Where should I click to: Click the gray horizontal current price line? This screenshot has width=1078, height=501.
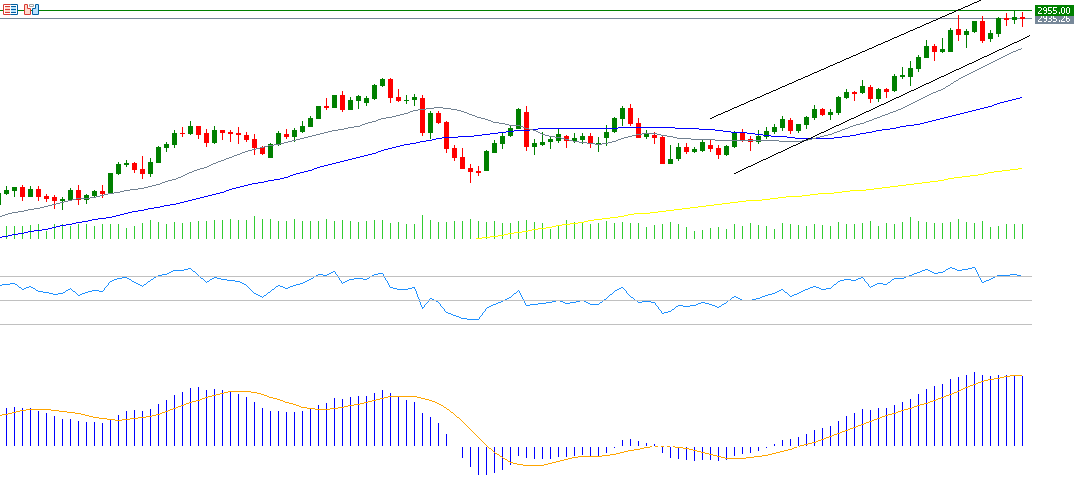(x=500, y=19)
